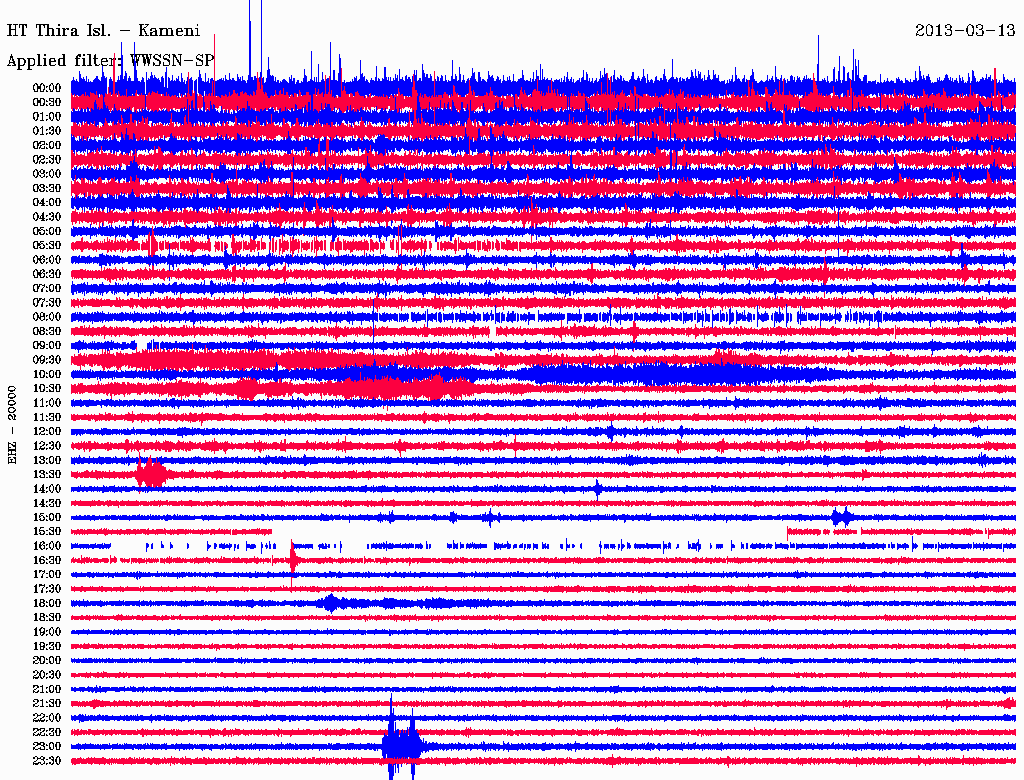1024x780 pixels.
Task: Click the 04:30 time label
Action: pos(47,217)
